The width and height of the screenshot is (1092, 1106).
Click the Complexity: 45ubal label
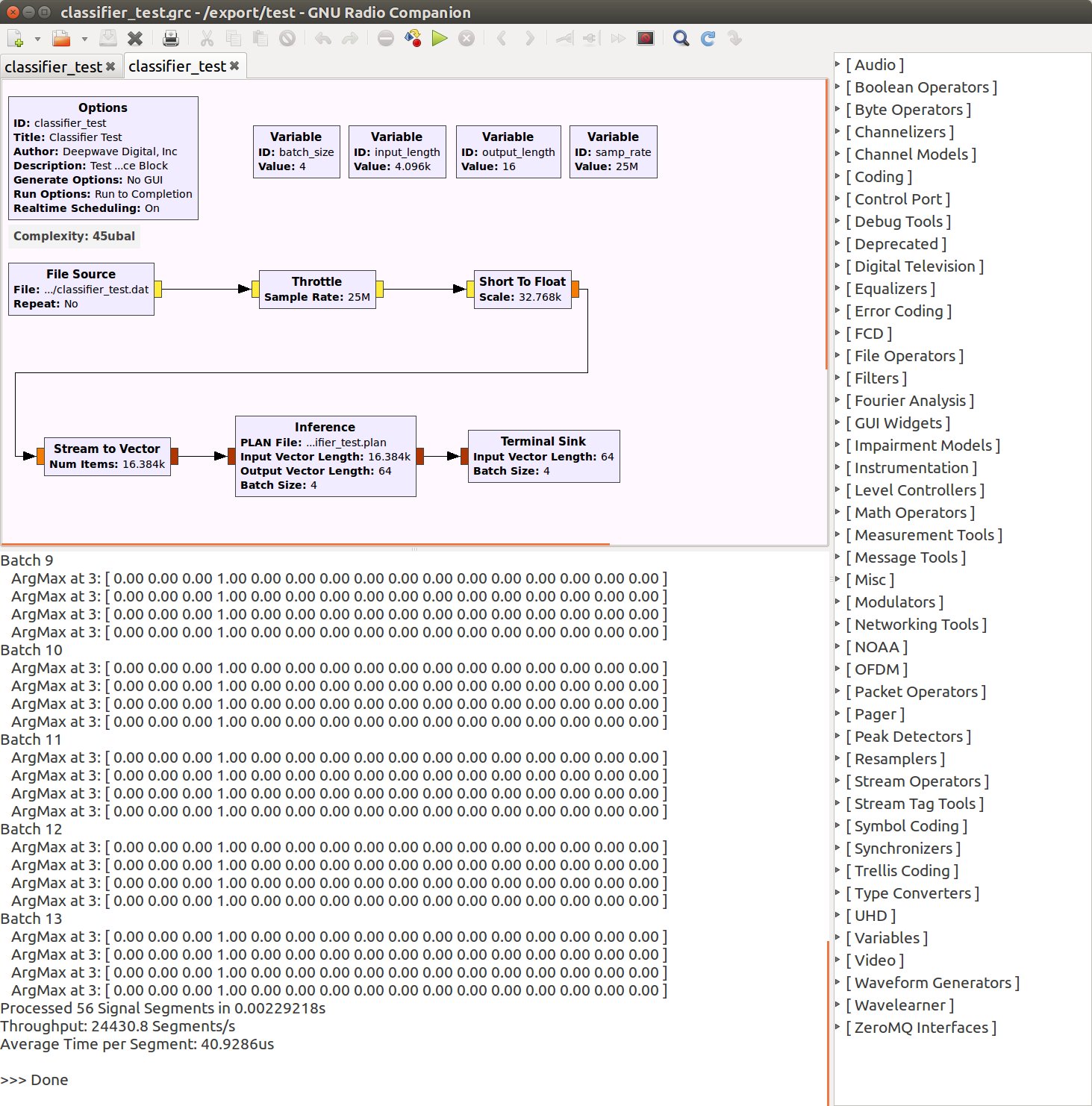(74, 237)
